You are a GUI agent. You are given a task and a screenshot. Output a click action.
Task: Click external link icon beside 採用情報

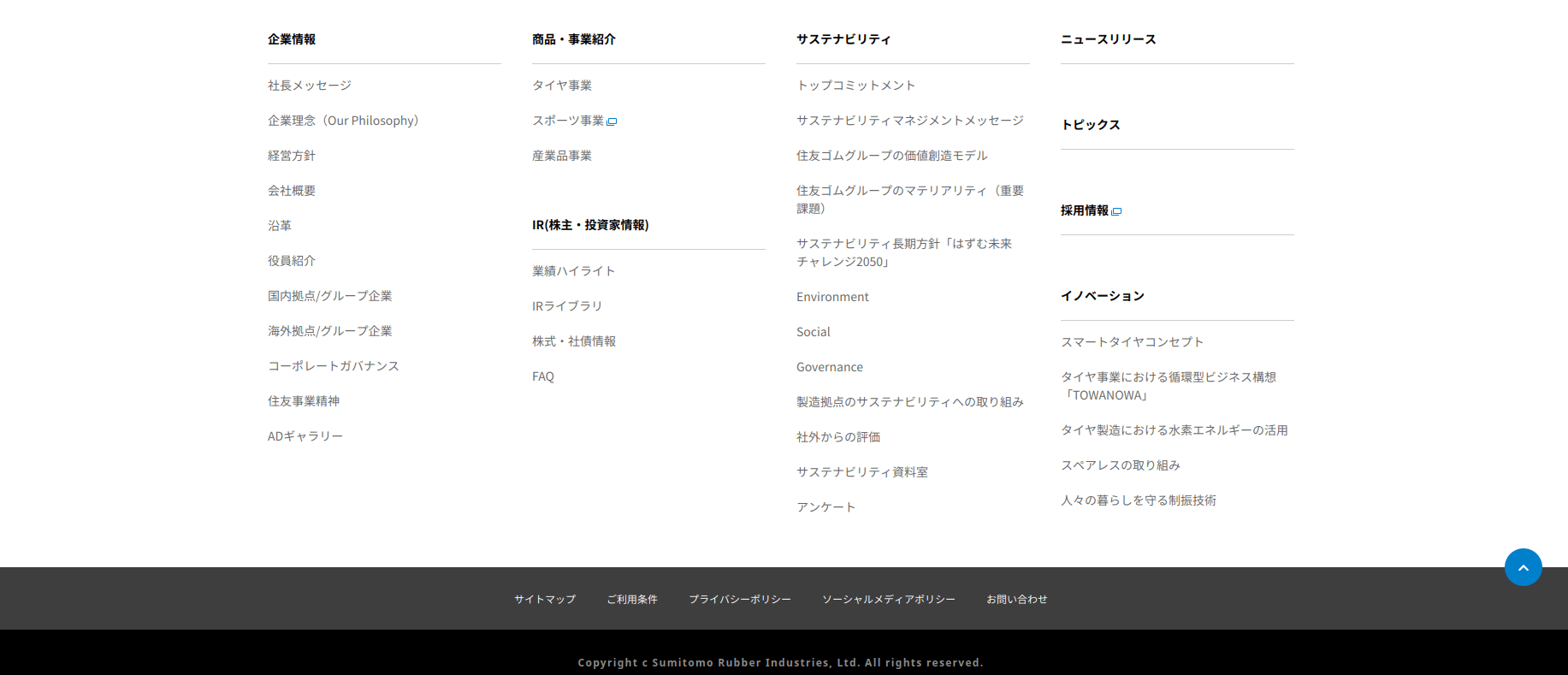coord(1116,211)
